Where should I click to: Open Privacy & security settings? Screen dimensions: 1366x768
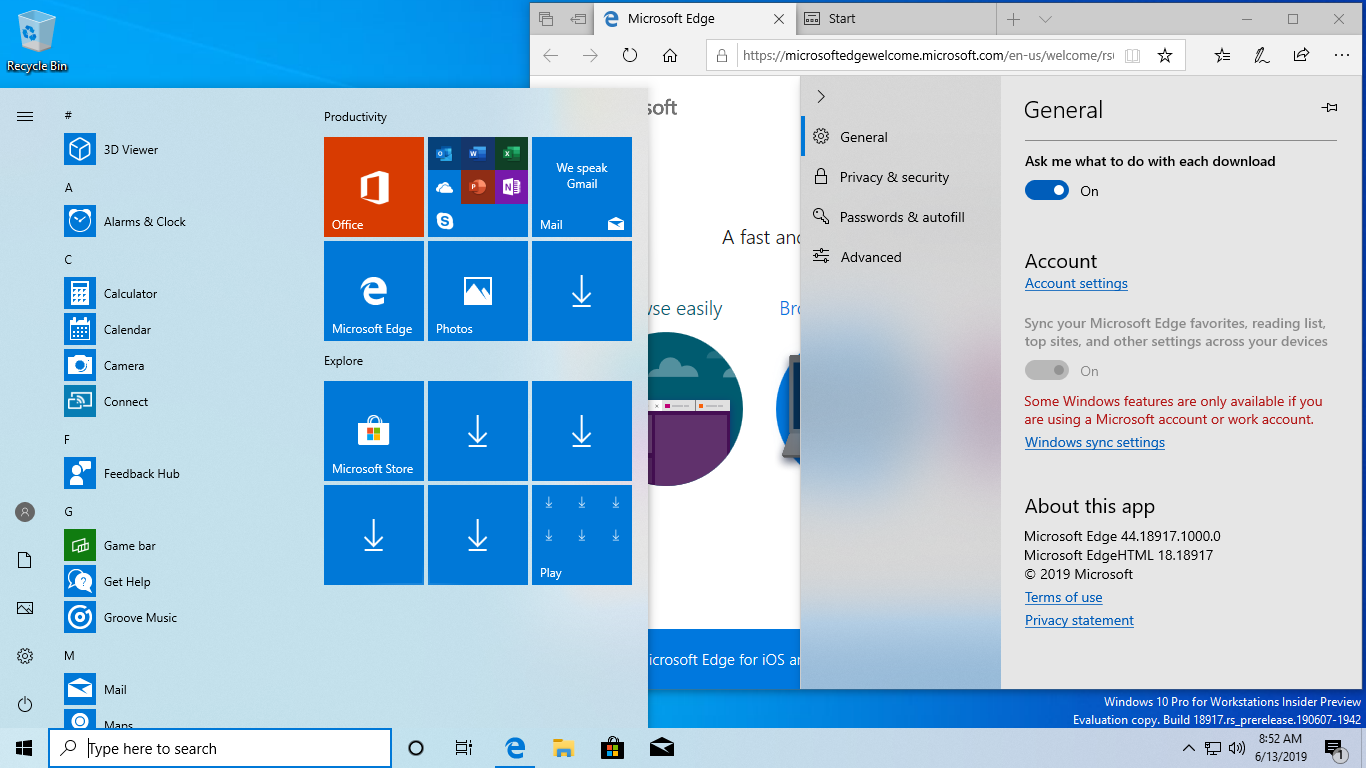click(x=901, y=177)
